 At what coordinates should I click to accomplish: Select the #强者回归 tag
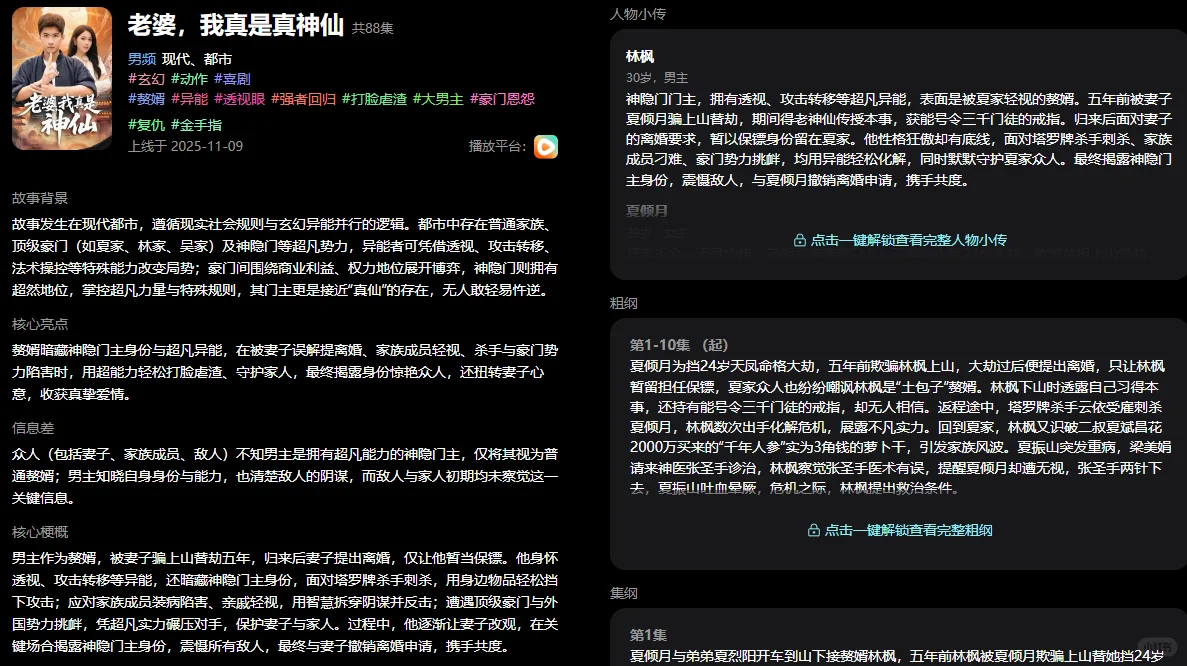point(304,99)
